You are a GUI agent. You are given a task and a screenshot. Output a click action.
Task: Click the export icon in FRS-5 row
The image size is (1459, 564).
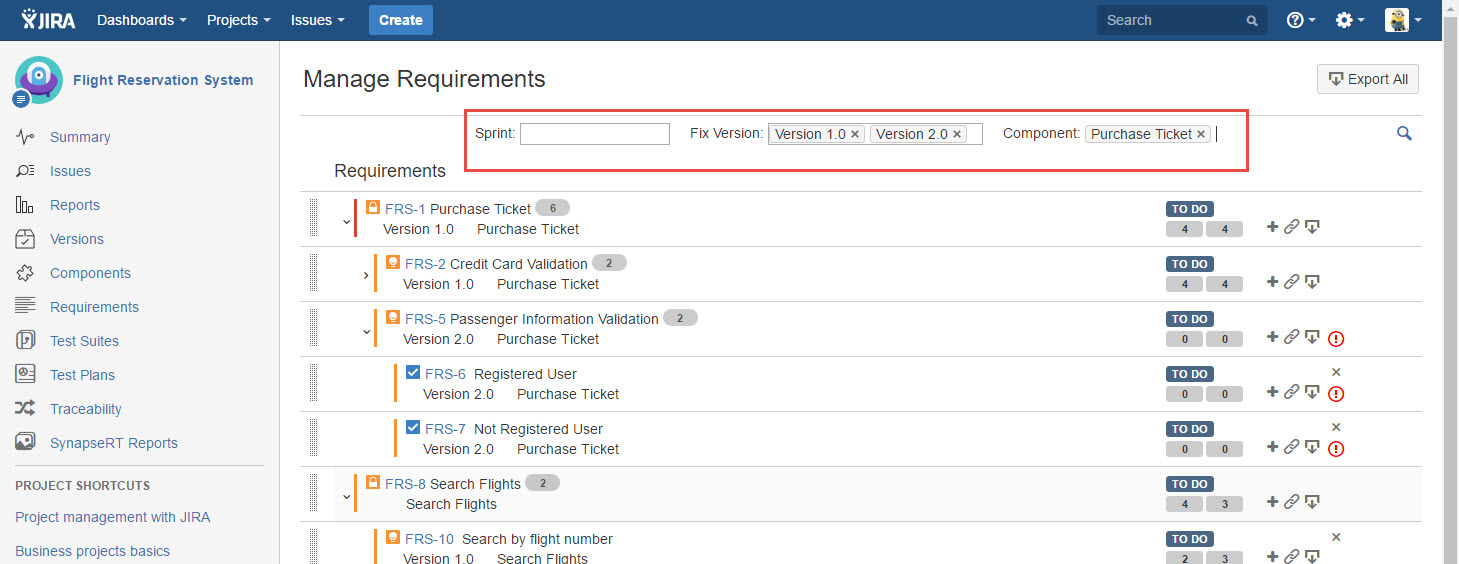pos(1312,337)
